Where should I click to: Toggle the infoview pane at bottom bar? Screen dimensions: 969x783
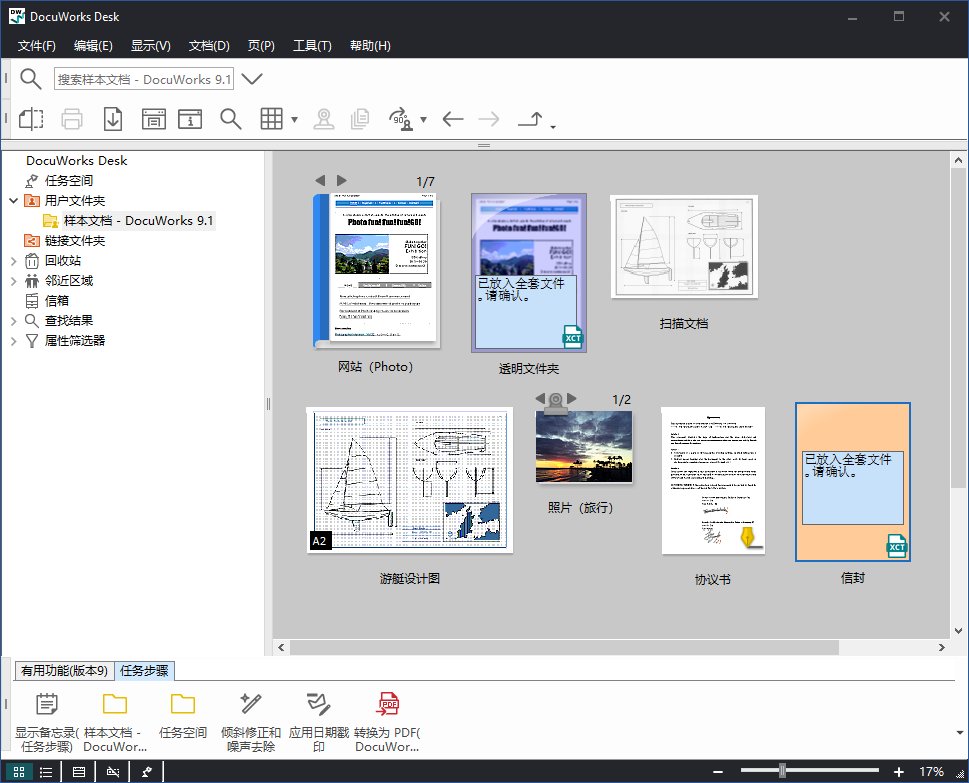[78, 771]
